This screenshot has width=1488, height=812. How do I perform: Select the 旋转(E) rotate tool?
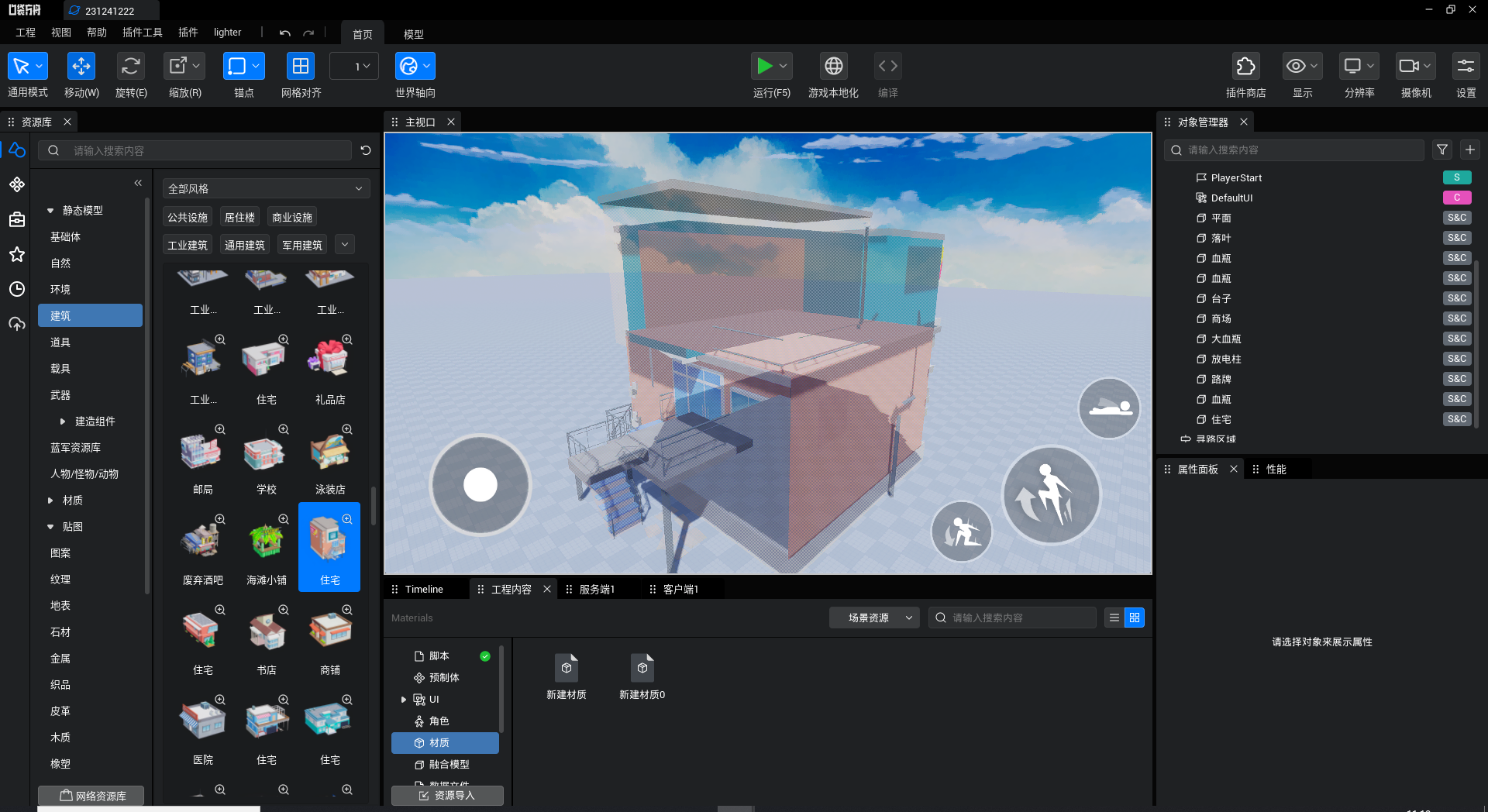(x=131, y=67)
